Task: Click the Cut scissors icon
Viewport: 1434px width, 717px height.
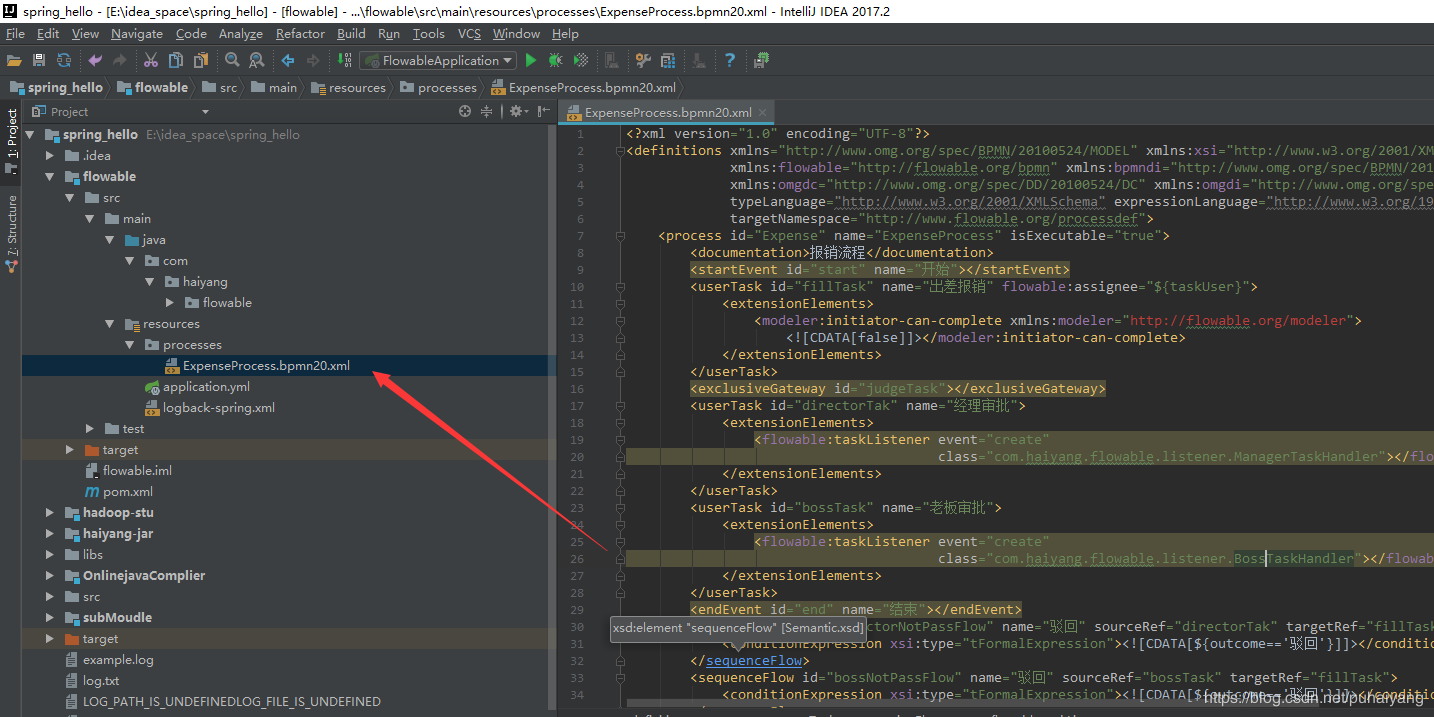Action: (151, 61)
